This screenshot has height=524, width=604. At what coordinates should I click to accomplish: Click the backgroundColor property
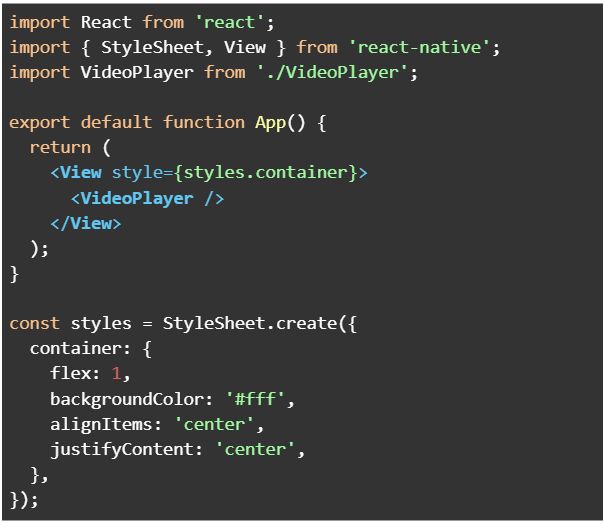point(127,399)
